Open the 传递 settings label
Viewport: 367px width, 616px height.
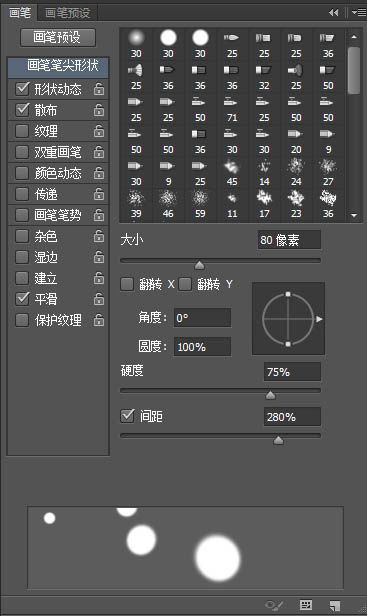(x=46, y=194)
